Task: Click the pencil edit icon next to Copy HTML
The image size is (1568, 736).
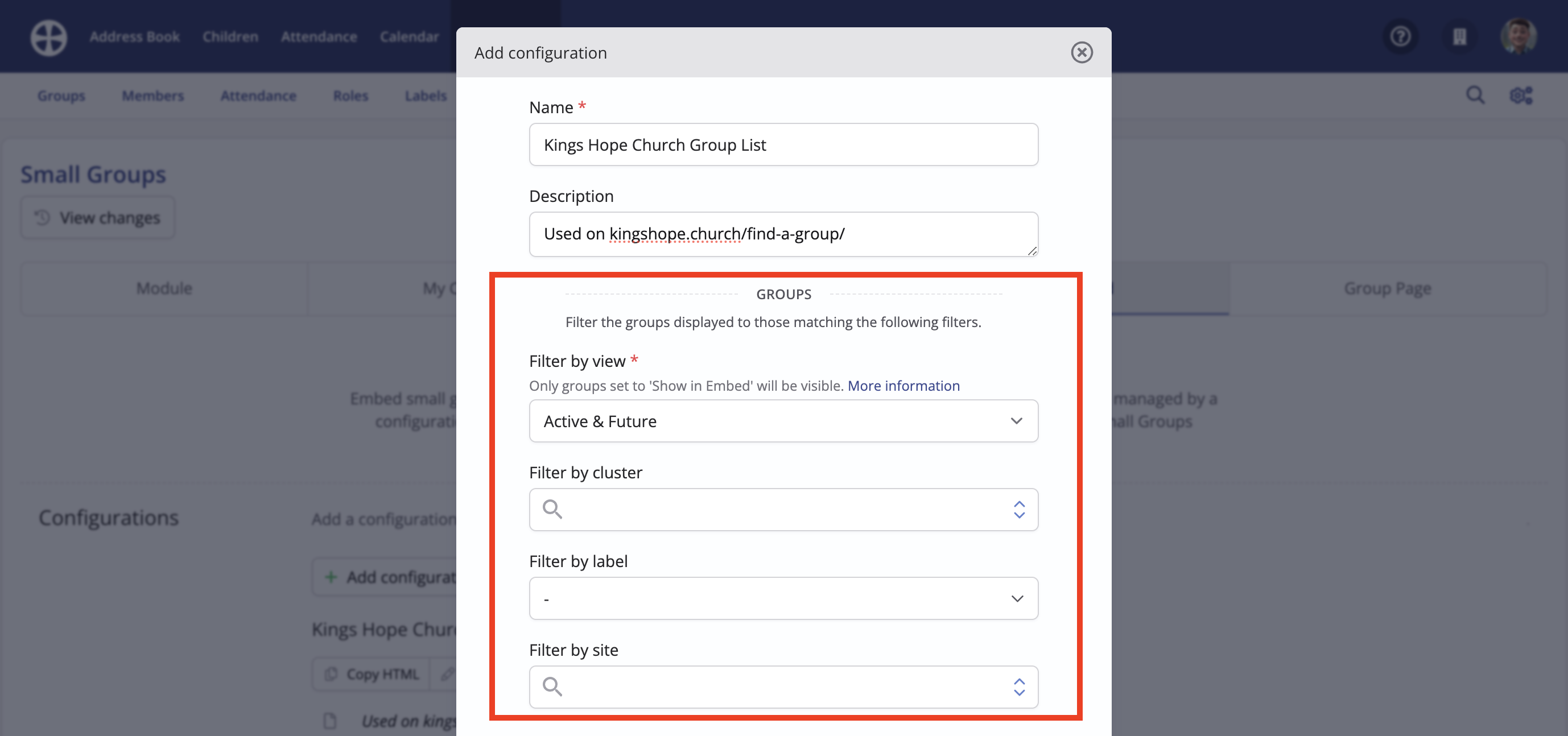Action: pyautogui.click(x=447, y=674)
